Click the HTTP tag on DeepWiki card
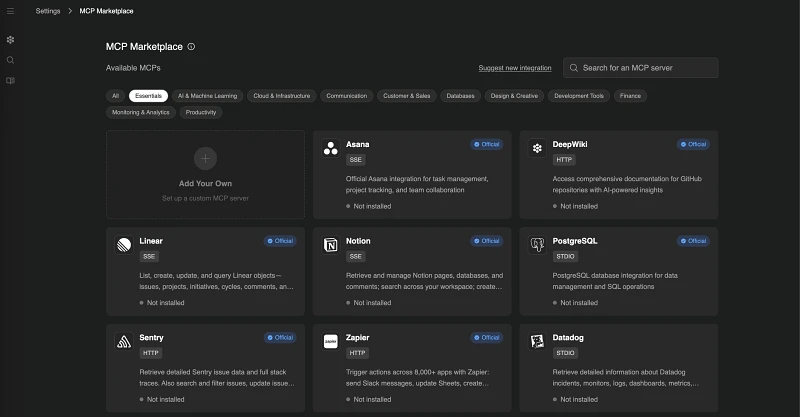This screenshot has width=800, height=417. (564, 160)
